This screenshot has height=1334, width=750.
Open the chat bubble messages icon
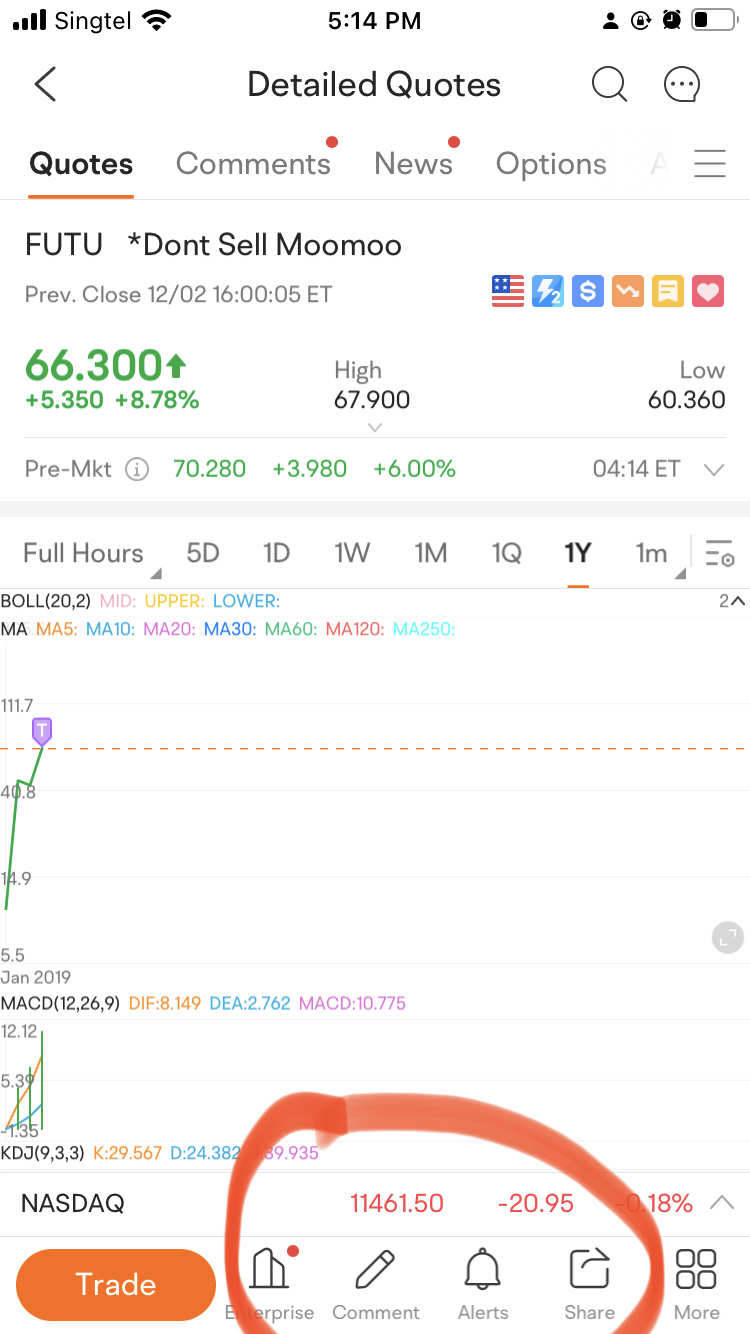point(682,85)
